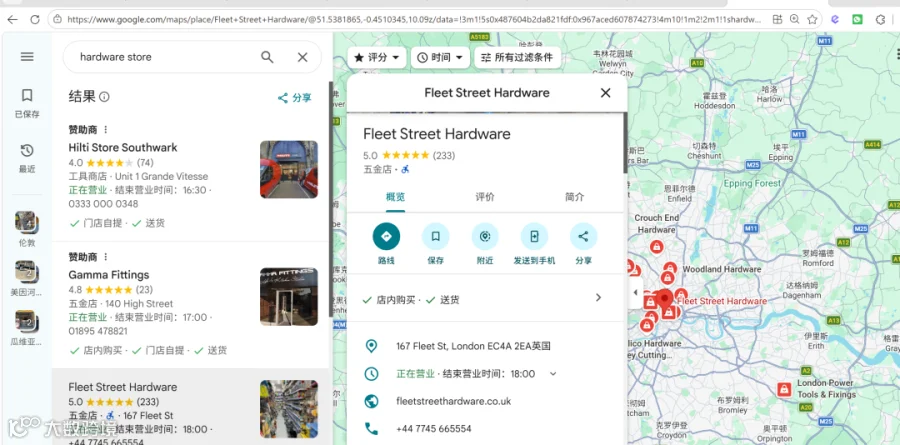The width and height of the screenshot is (900, 445).
Task: Go back with the browser back arrow
Action: click(12, 20)
